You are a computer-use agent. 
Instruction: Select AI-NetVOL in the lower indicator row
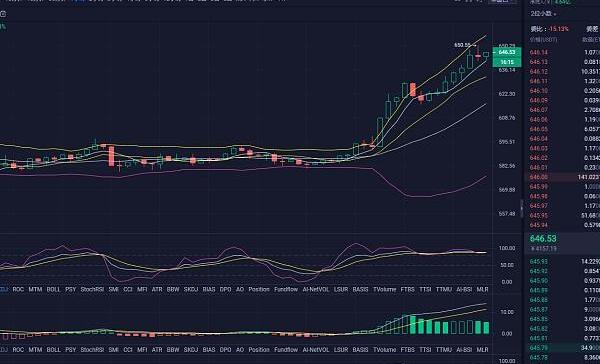(316, 349)
